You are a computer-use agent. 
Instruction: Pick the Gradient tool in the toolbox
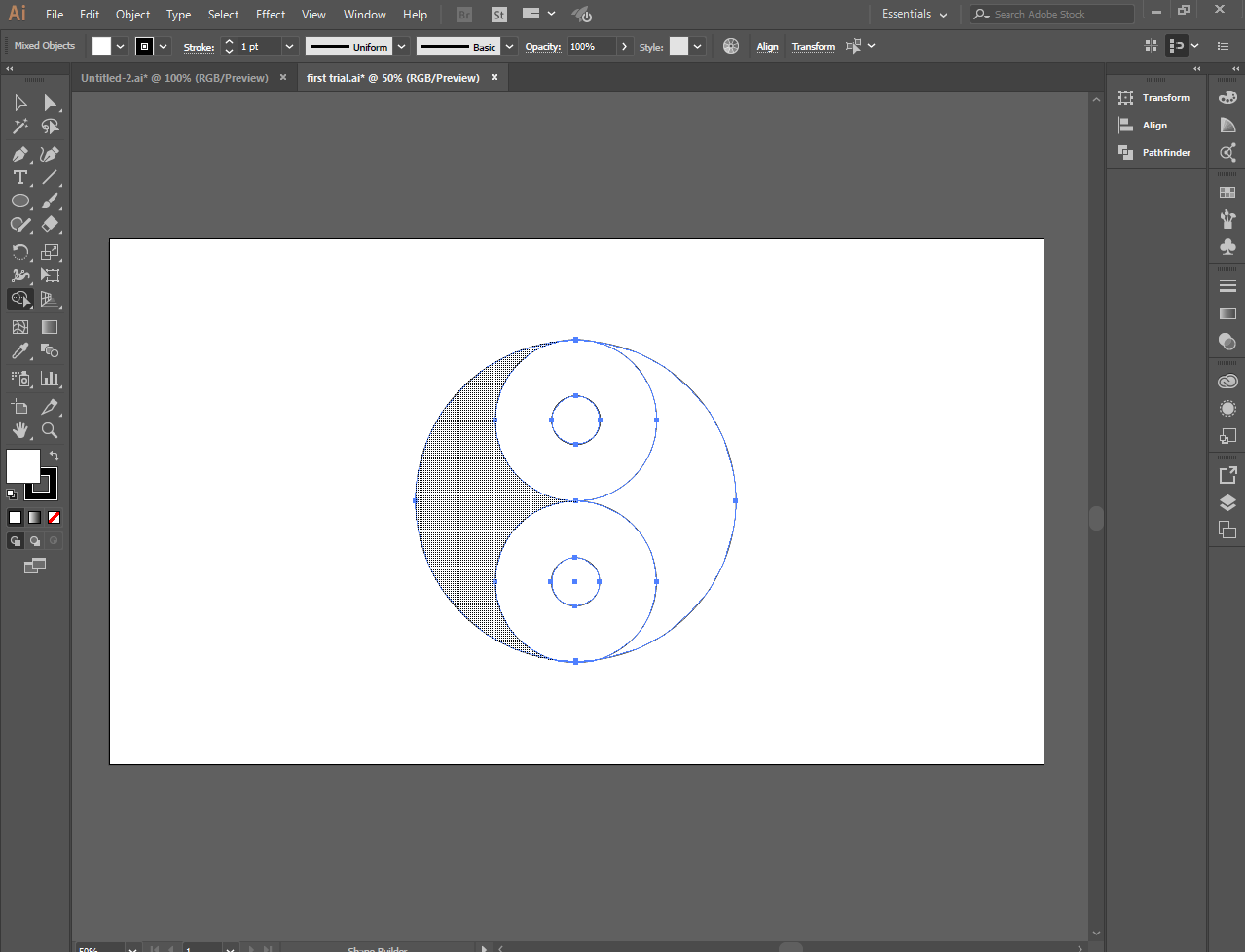50,327
